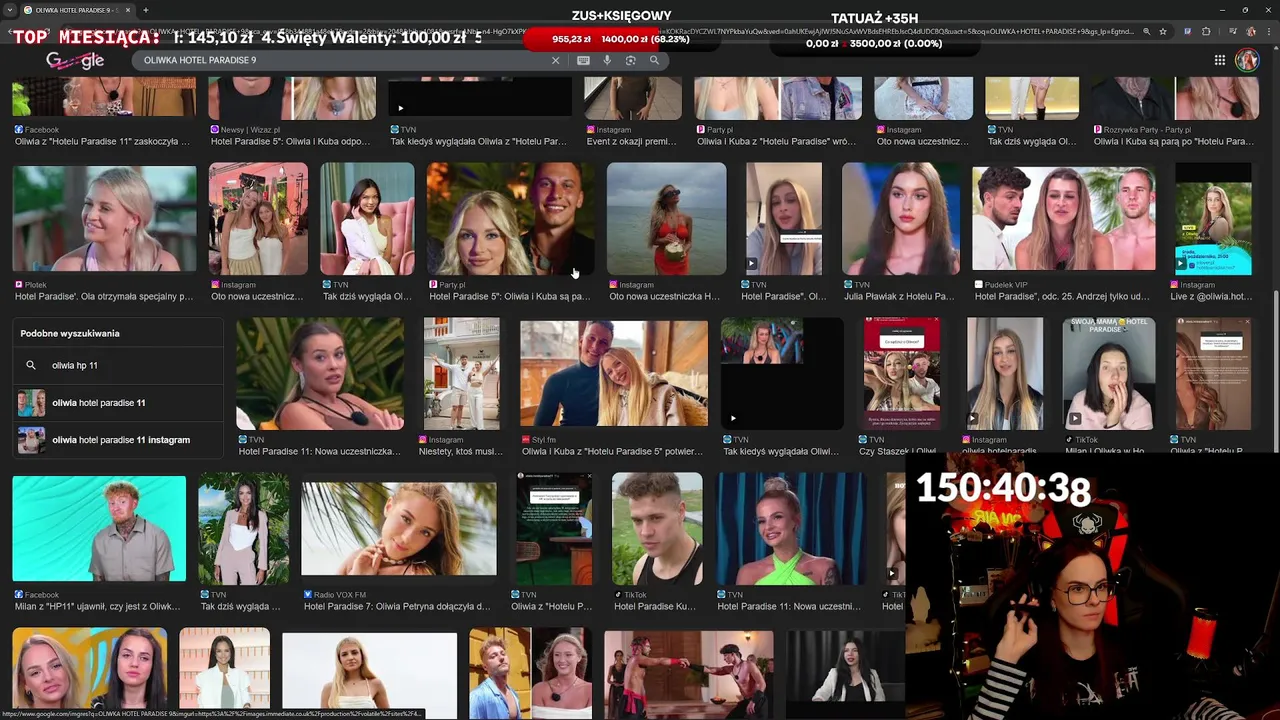Open the man on turquoise background thumbnail

click(99, 528)
